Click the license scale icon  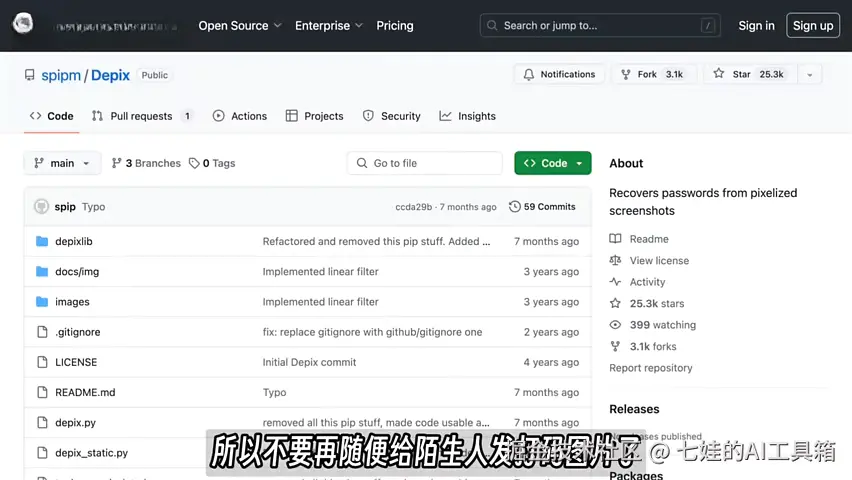click(x=615, y=260)
